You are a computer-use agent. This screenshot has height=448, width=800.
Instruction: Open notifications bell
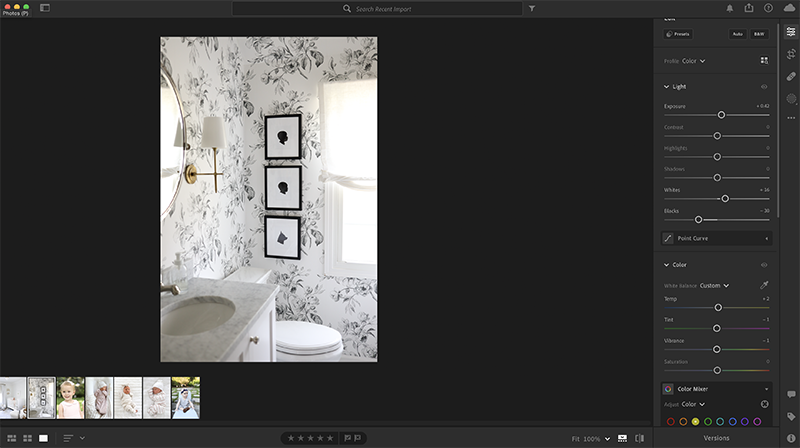[730, 8]
